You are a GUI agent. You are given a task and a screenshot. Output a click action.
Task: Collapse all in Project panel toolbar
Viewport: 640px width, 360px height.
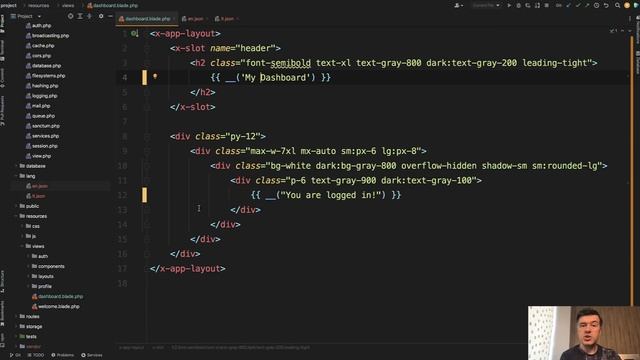tap(89, 16)
